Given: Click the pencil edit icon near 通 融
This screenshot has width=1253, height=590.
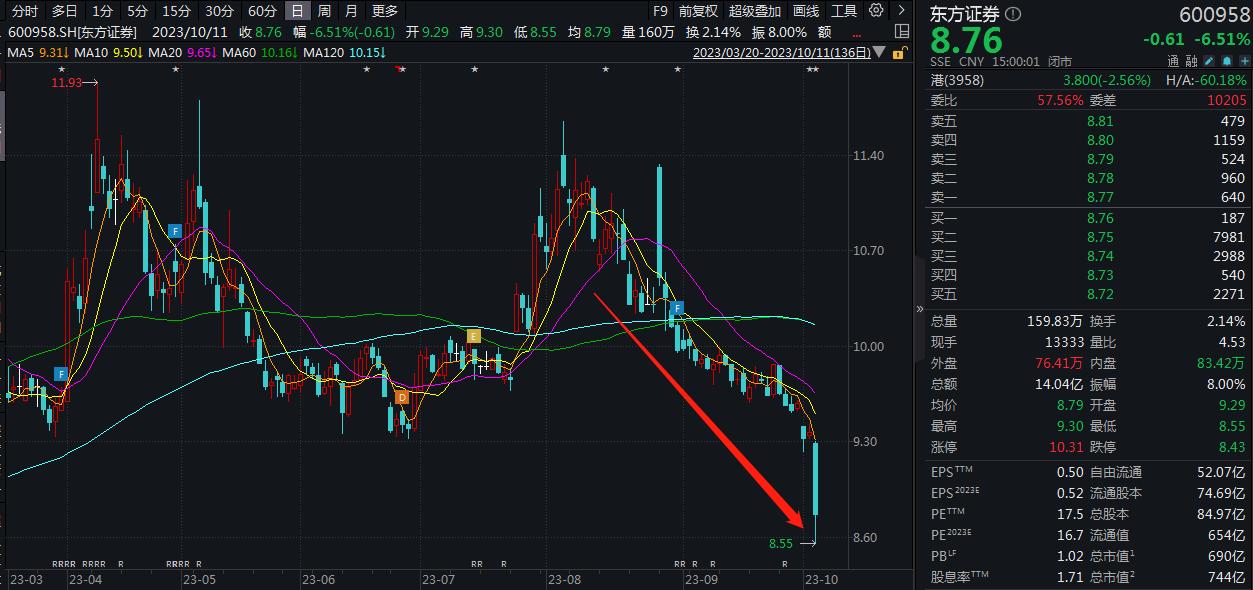Looking at the screenshot, I should point(1209,60).
